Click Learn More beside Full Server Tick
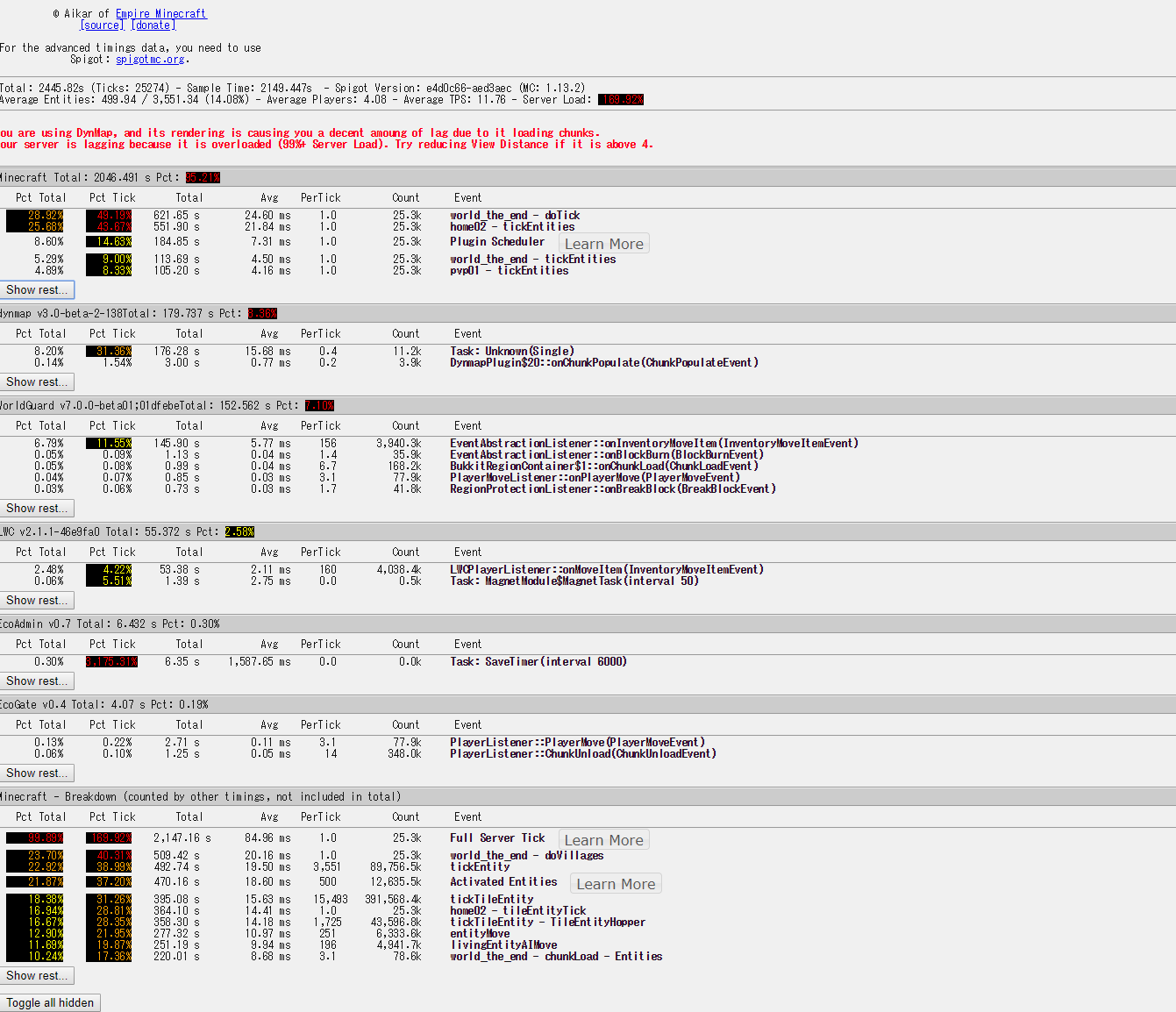 tap(603, 840)
